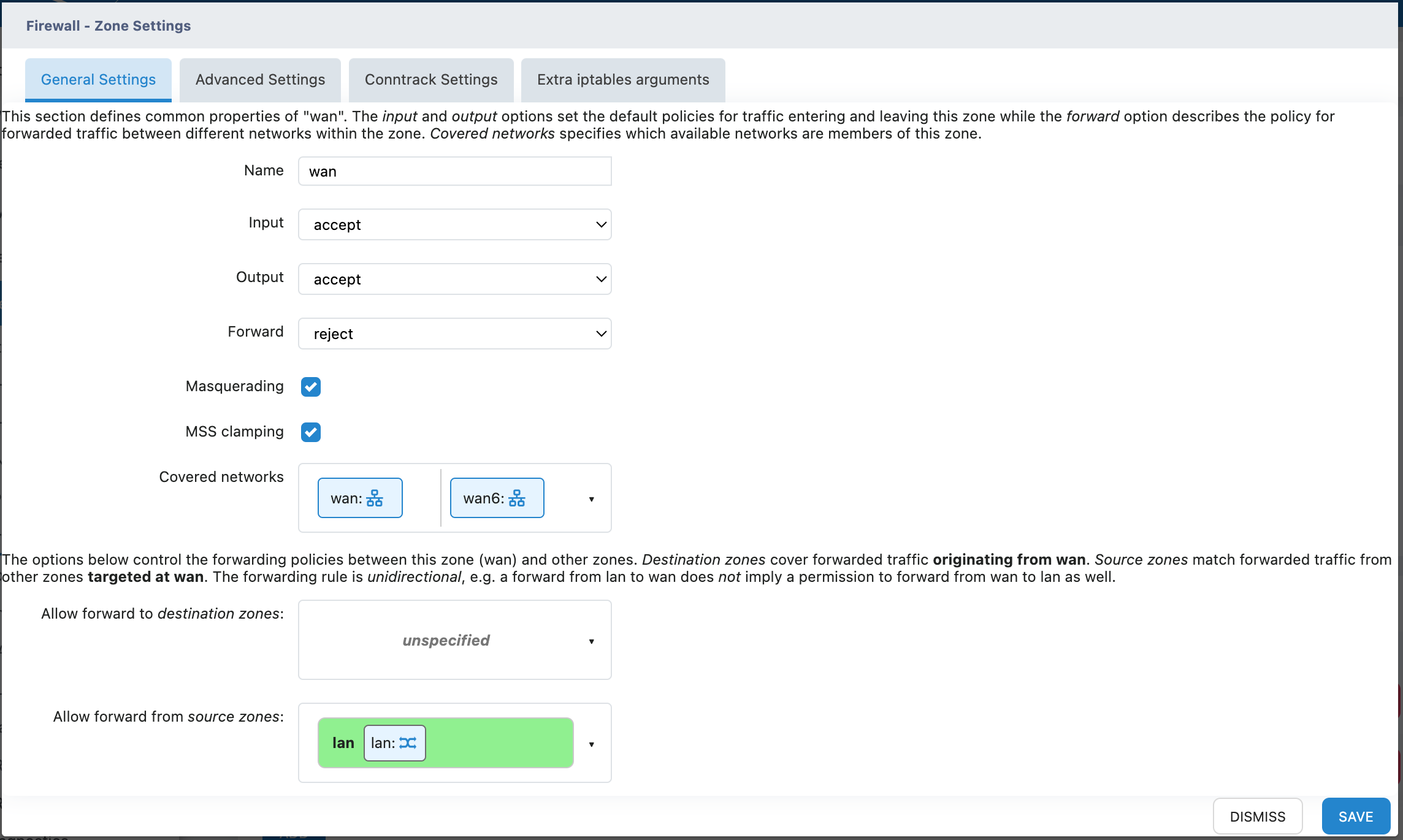
Task: Click the zone Name text field
Action: [x=454, y=172]
